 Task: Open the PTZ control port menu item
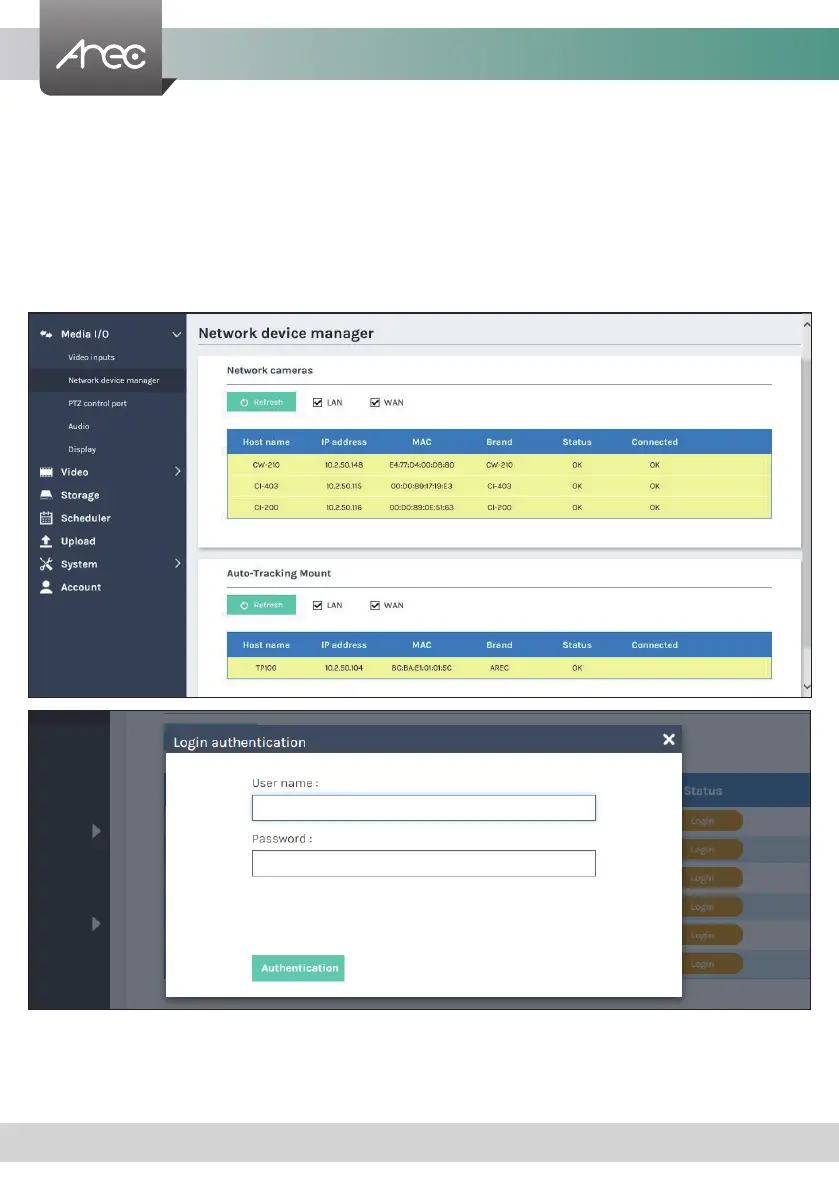pos(97,403)
